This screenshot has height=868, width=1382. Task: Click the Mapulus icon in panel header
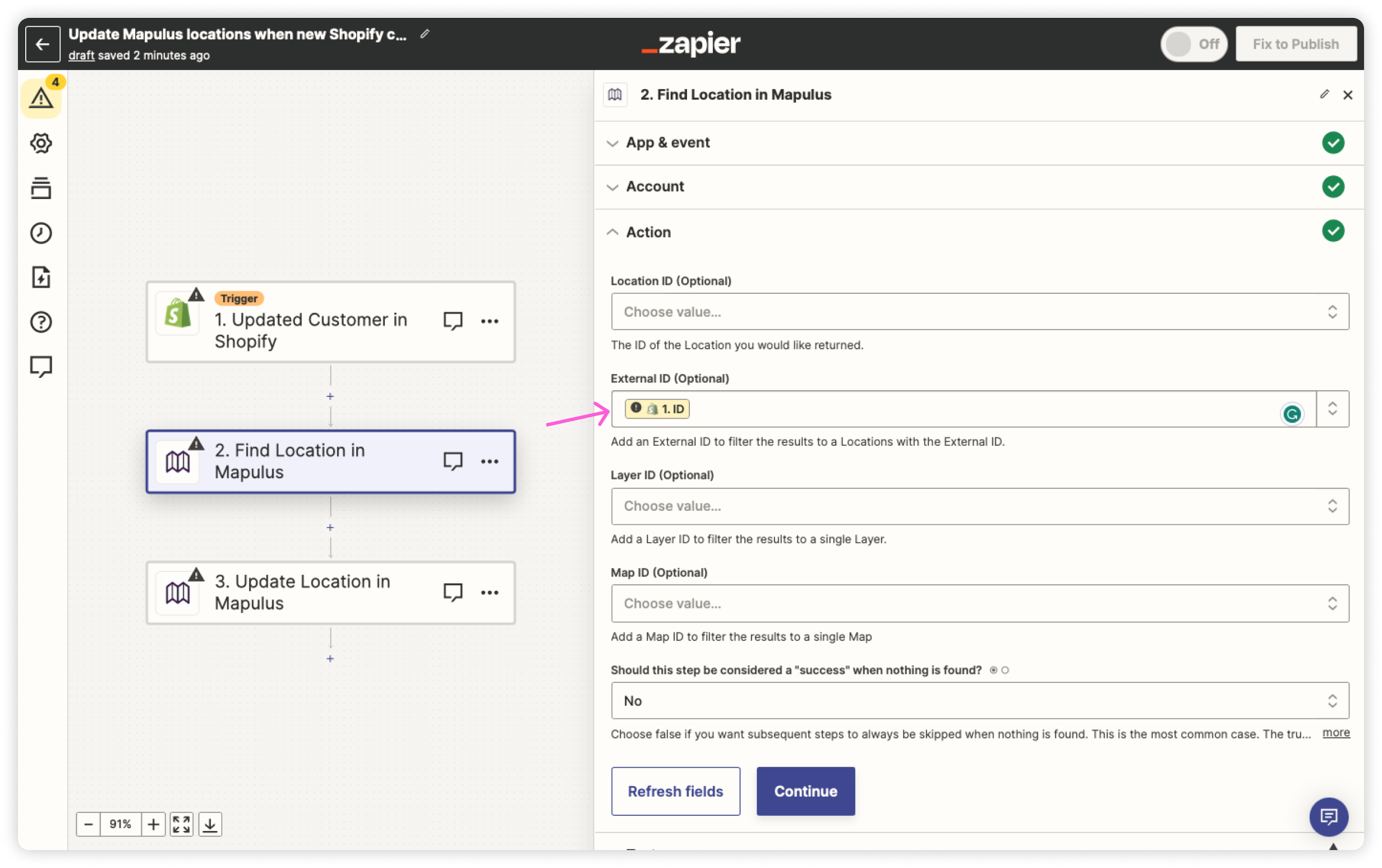(x=615, y=95)
